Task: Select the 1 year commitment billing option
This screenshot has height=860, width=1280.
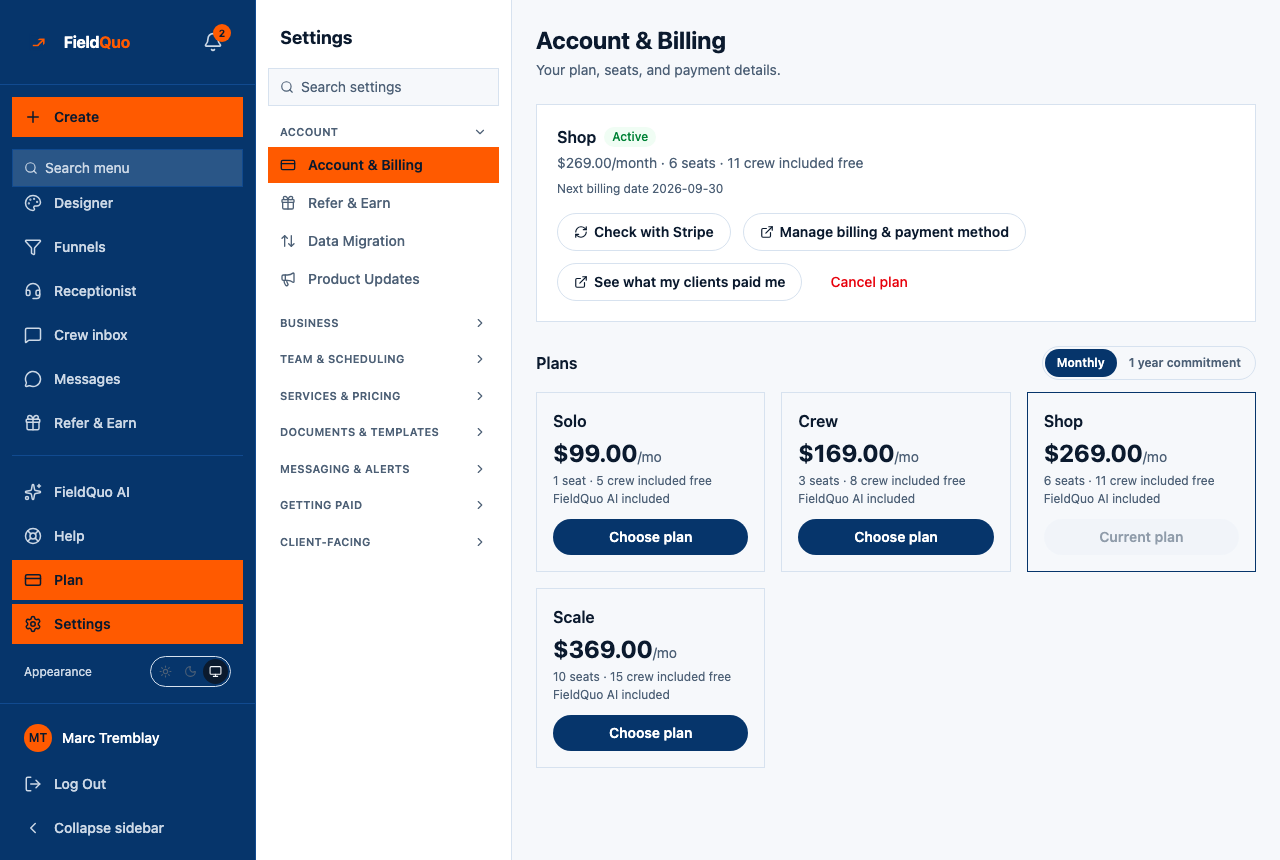Action: click(1185, 363)
